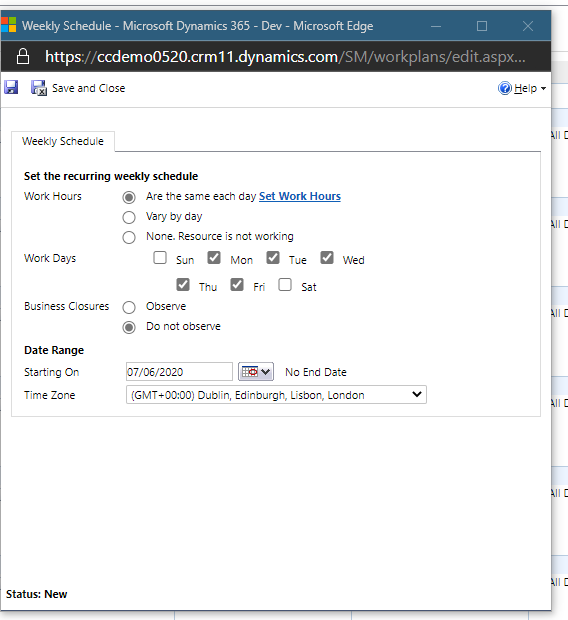This screenshot has height=620, width=568.
Task: Enable the Sat work day checkbox
Action: click(285, 284)
